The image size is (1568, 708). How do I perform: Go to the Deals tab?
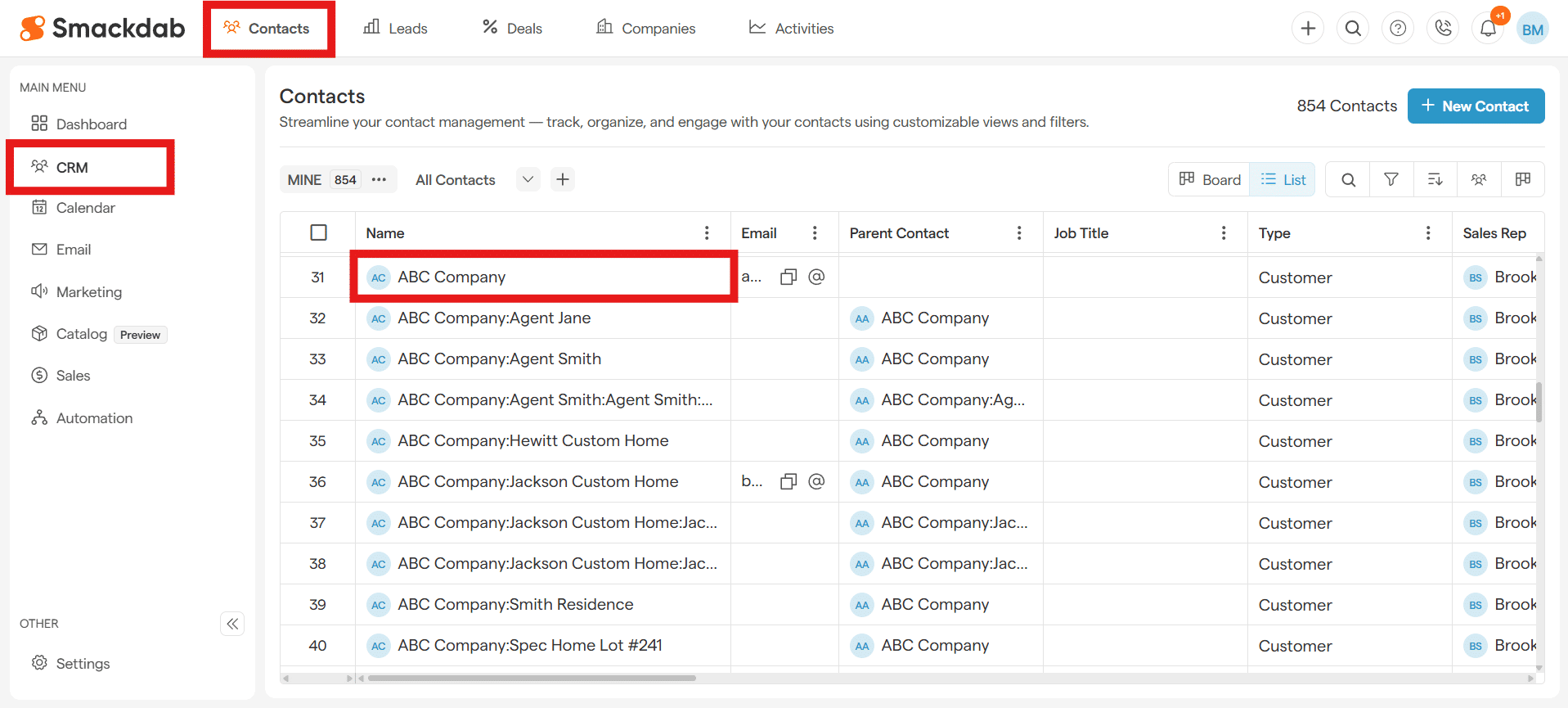[512, 29]
